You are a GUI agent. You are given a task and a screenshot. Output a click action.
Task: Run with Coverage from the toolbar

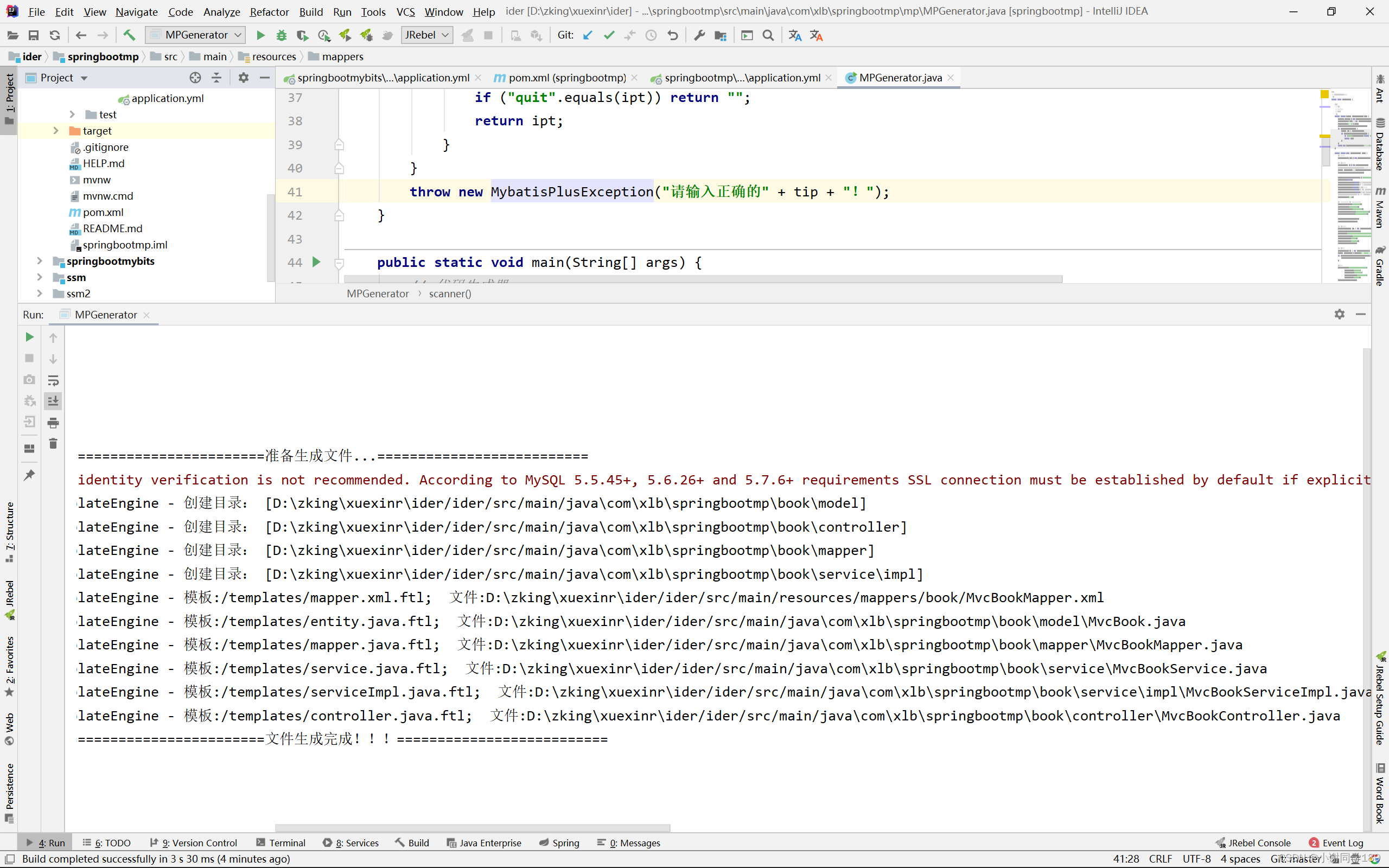(302, 35)
